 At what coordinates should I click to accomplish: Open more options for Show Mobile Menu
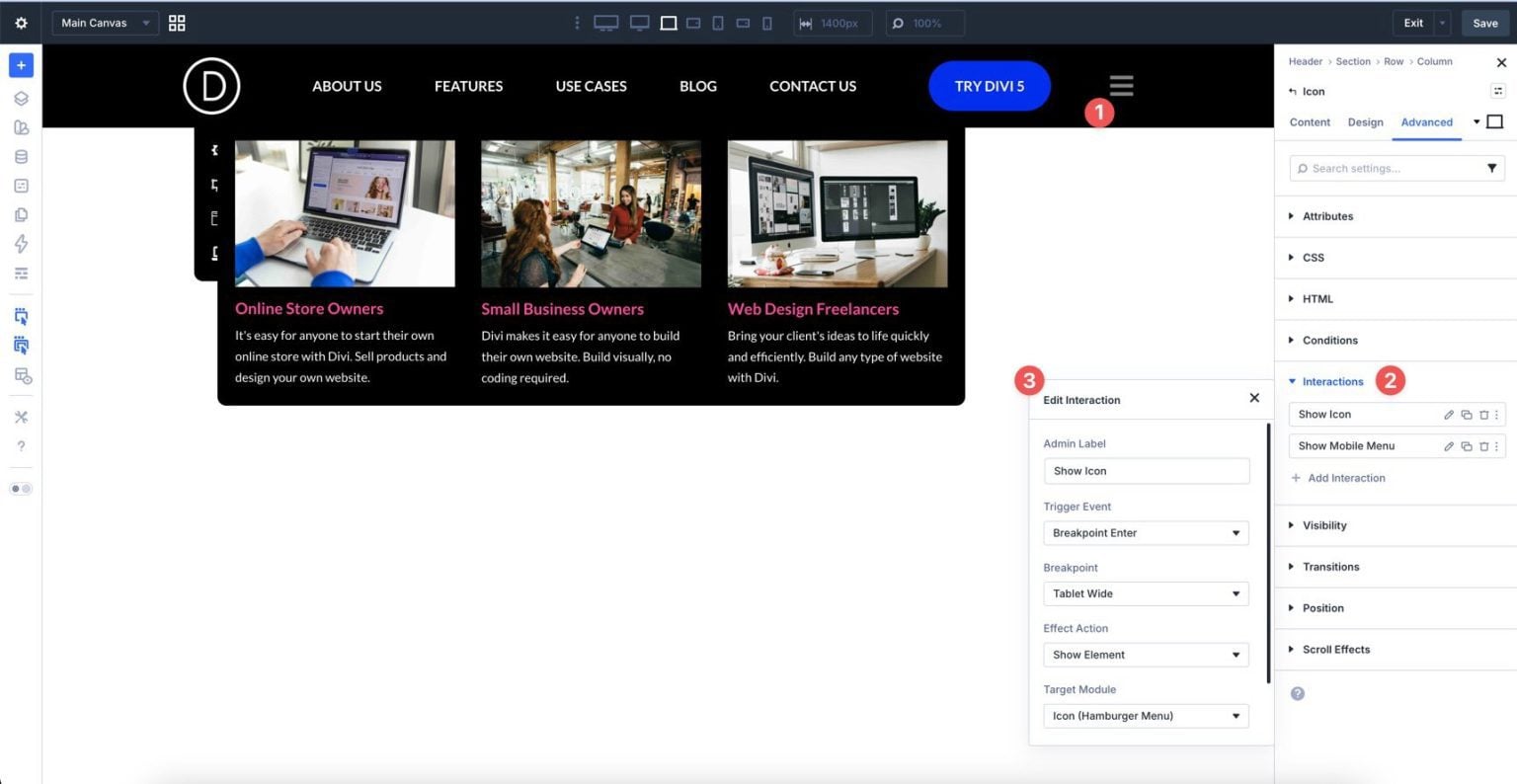coord(1497,446)
